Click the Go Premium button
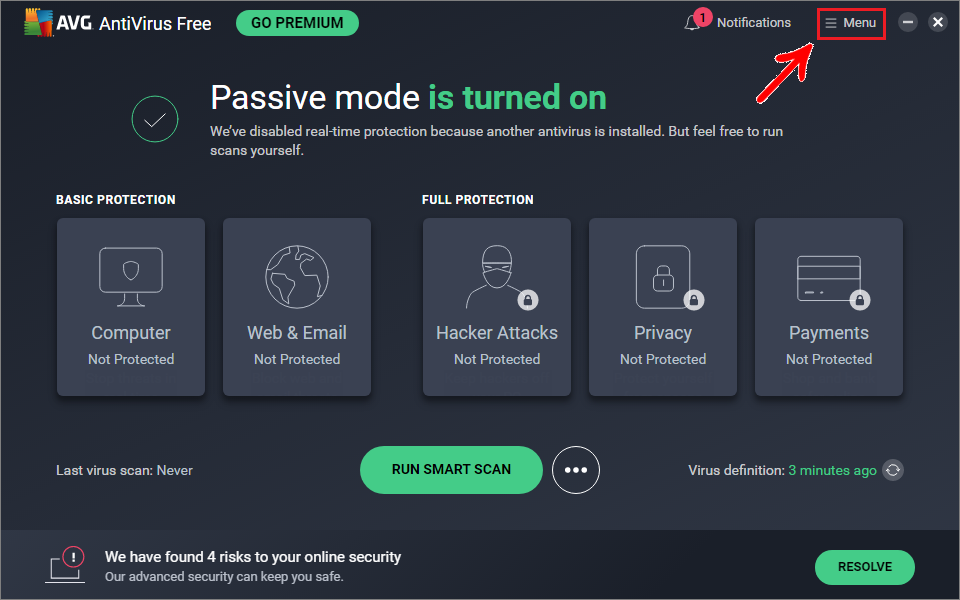 [x=297, y=23]
